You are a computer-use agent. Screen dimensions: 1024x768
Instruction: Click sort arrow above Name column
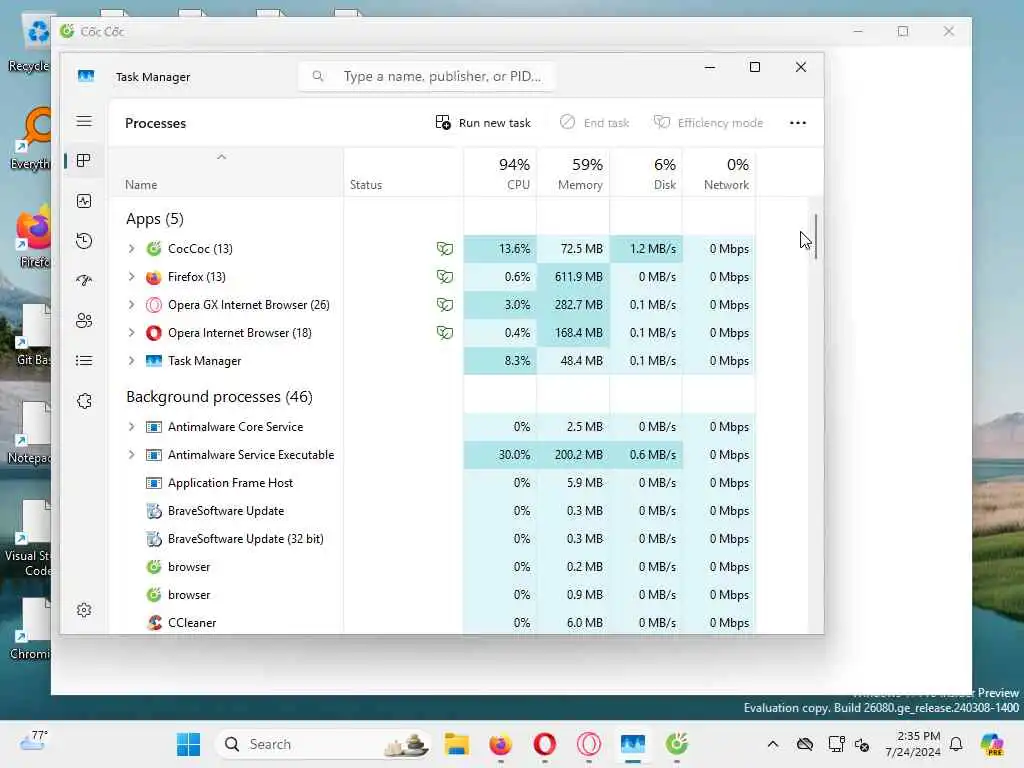[x=221, y=157]
